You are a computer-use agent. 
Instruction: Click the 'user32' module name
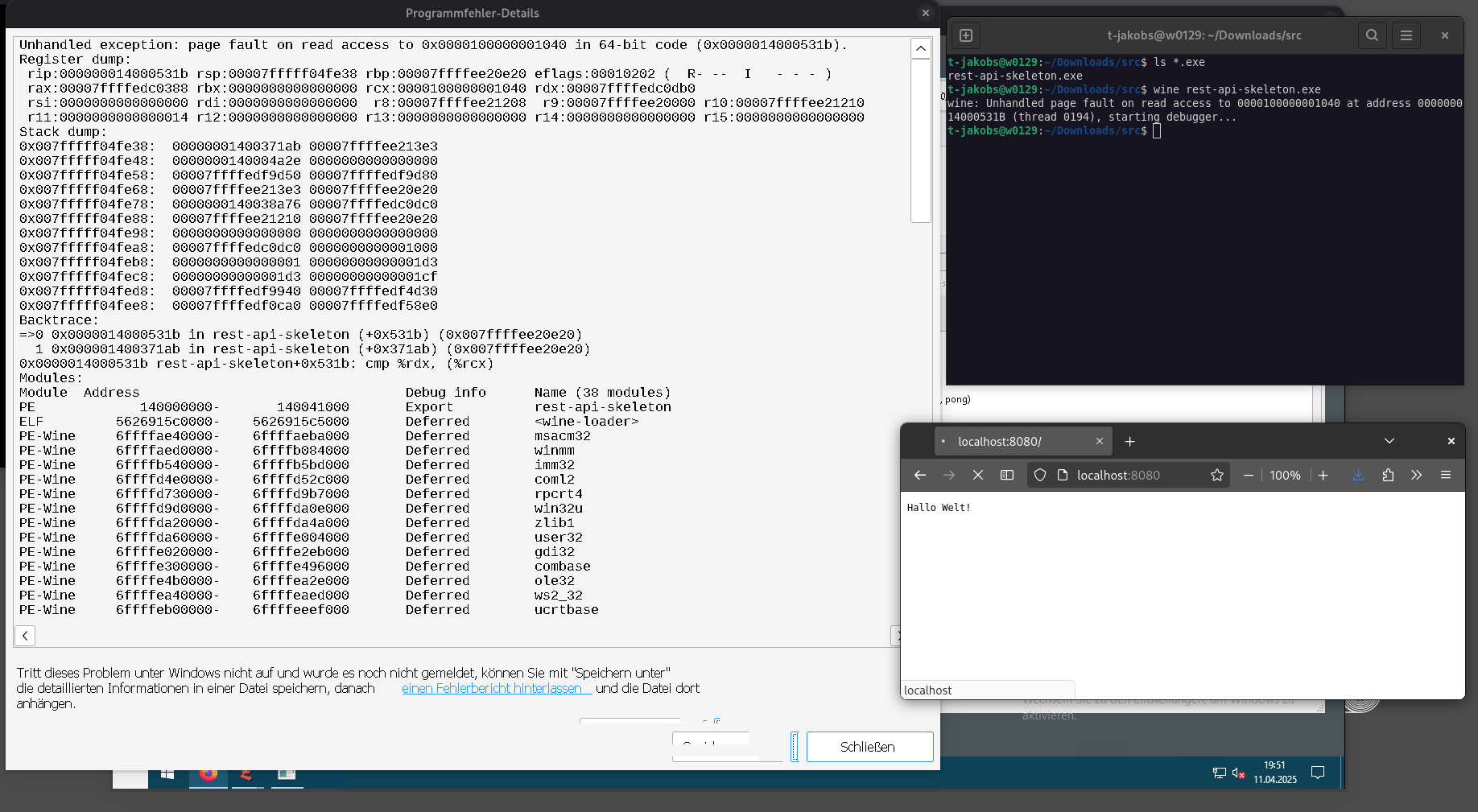(x=559, y=538)
